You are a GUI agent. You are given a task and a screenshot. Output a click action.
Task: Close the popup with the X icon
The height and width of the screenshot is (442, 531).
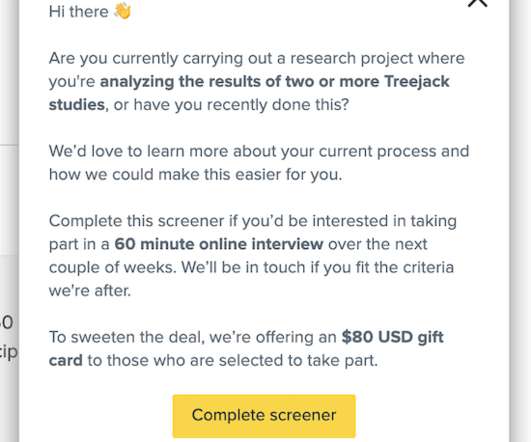pyautogui.click(x=477, y=2)
